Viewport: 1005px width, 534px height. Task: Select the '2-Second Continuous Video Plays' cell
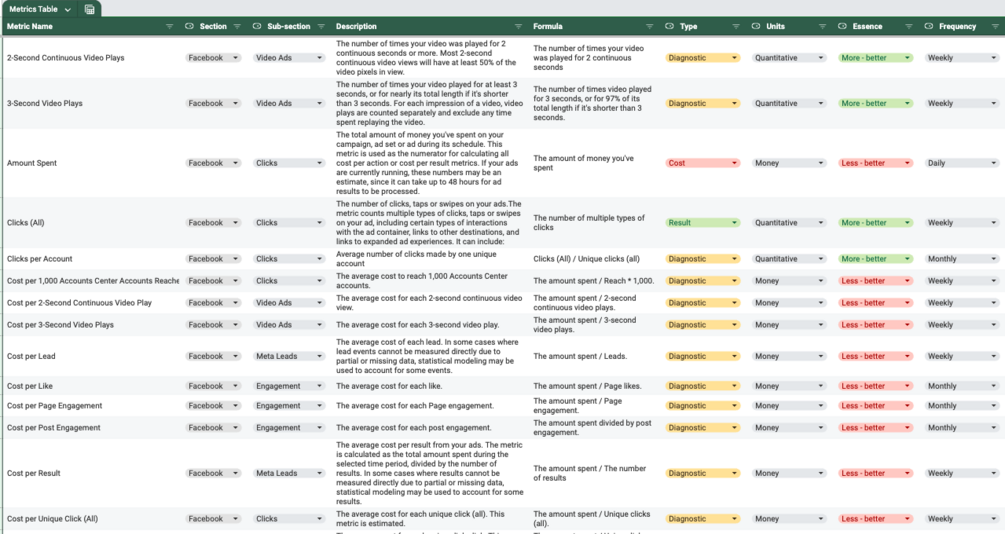coord(92,58)
